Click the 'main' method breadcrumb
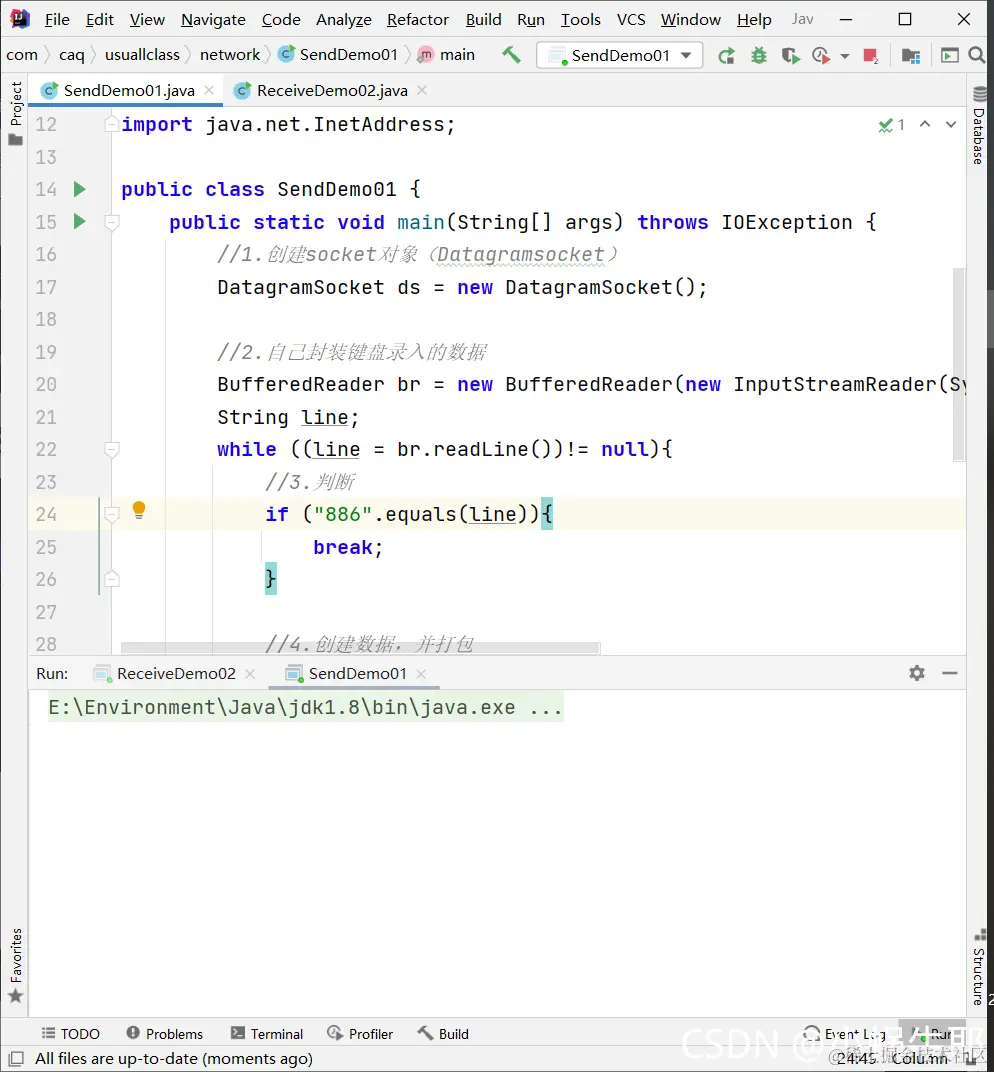Image resolution: width=994 pixels, height=1072 pixels. point(447,55)
